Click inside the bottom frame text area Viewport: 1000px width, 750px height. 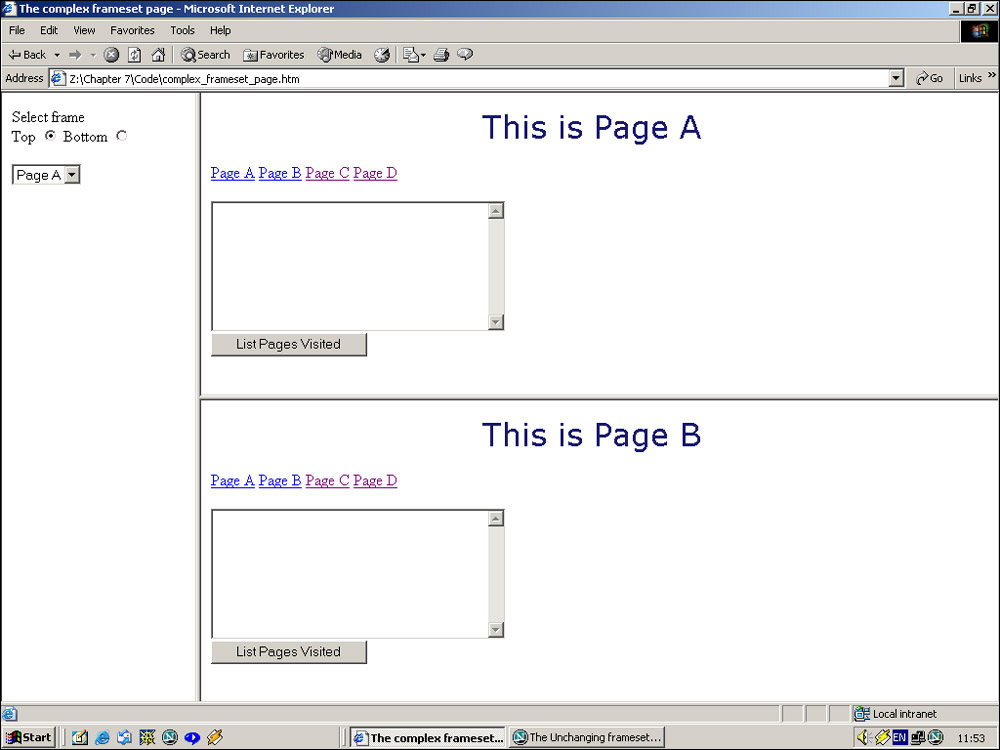pyautogui.click(x=348, y=573)
